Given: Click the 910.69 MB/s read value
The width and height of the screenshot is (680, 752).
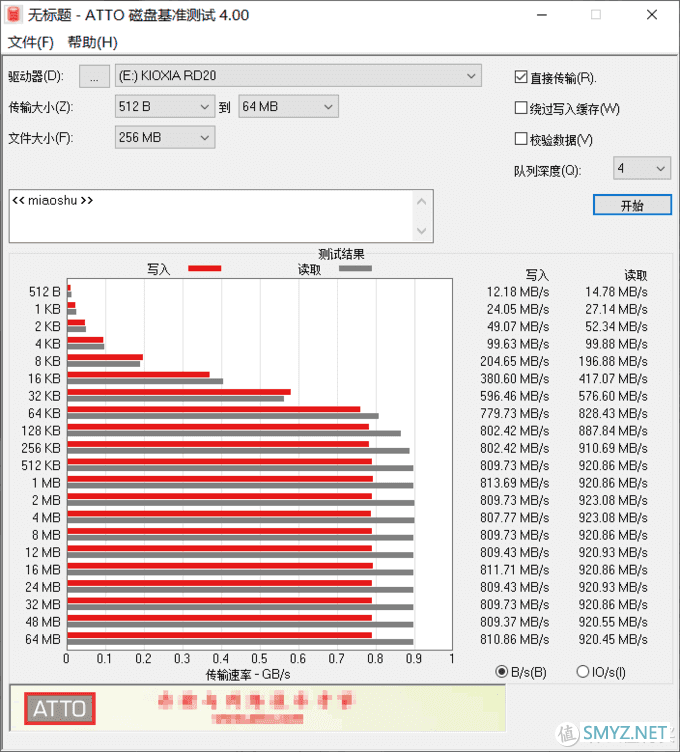Looking at the screenshot, I should tap(613, 448).
